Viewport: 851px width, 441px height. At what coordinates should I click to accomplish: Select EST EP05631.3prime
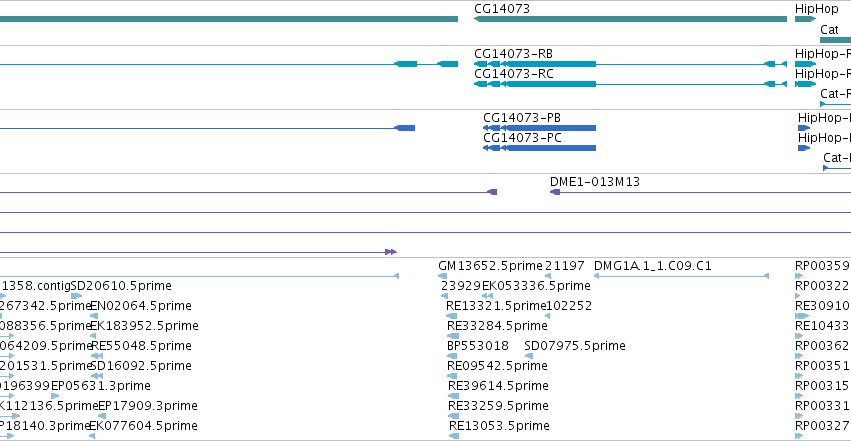tap(101, 386)
